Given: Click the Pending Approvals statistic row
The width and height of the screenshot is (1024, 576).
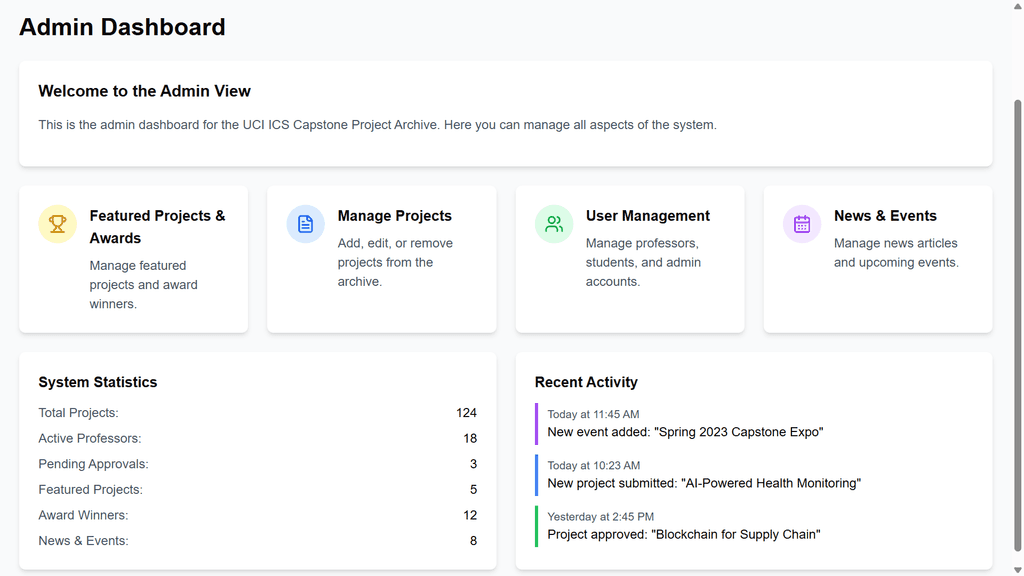Looking at the screenshot, I should pos(257,464).
